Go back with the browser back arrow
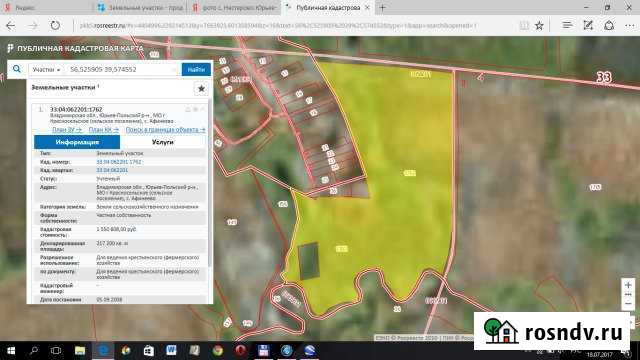Screen dimensions: 640x360 (x=11, y=26)
